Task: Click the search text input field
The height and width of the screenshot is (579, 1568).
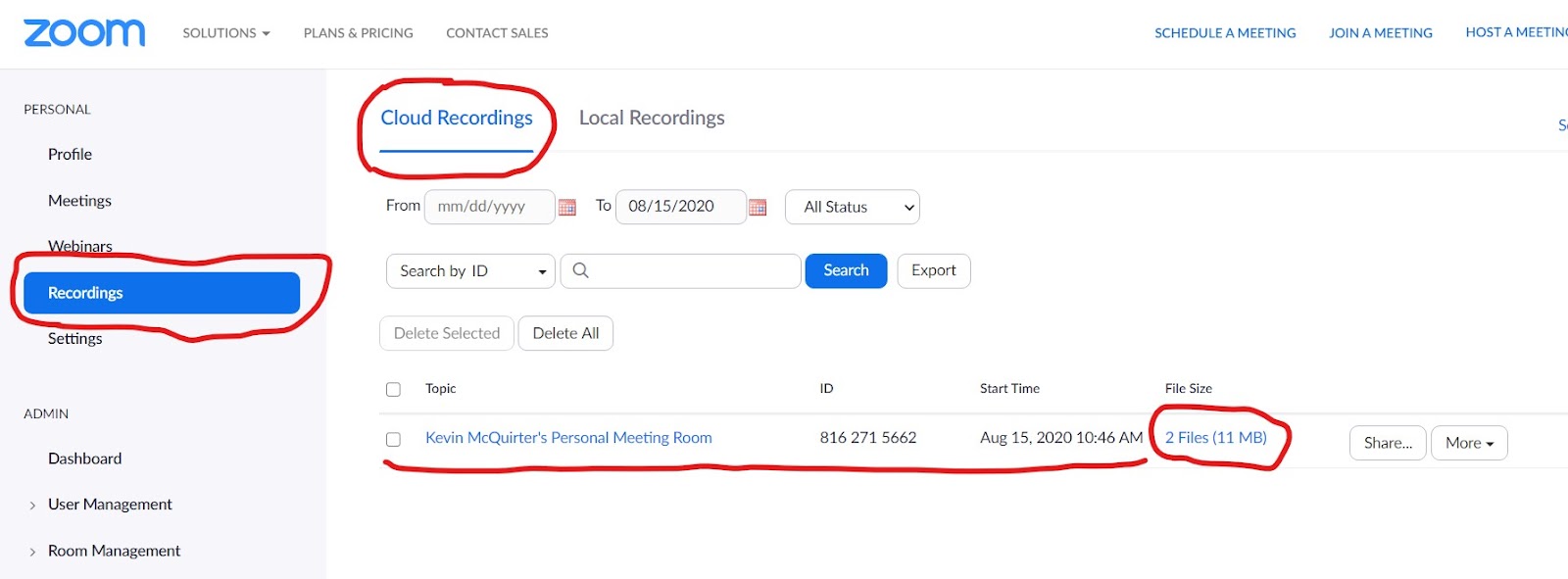Action: pos(681,270)
